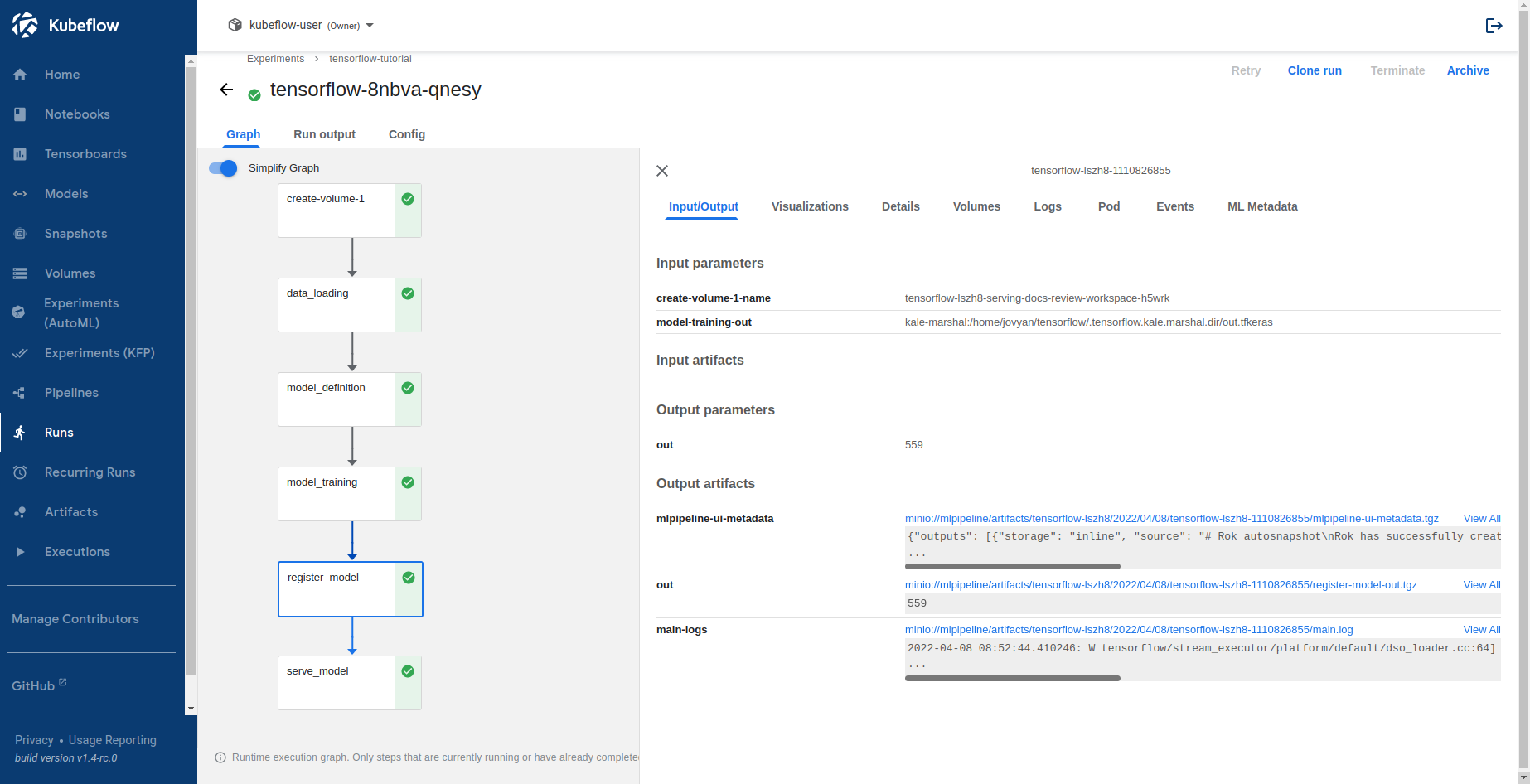Open the tensorflow-tutorial breadcrumb link

[x=370, y=59]
